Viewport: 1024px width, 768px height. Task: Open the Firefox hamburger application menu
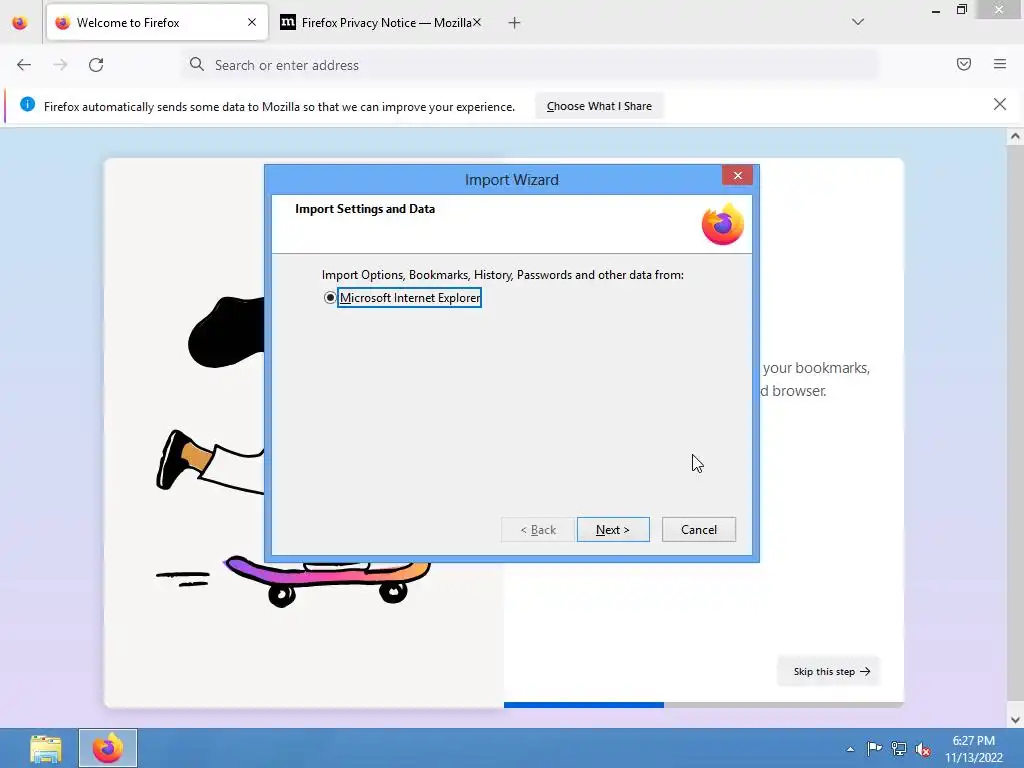point(1000,64)
